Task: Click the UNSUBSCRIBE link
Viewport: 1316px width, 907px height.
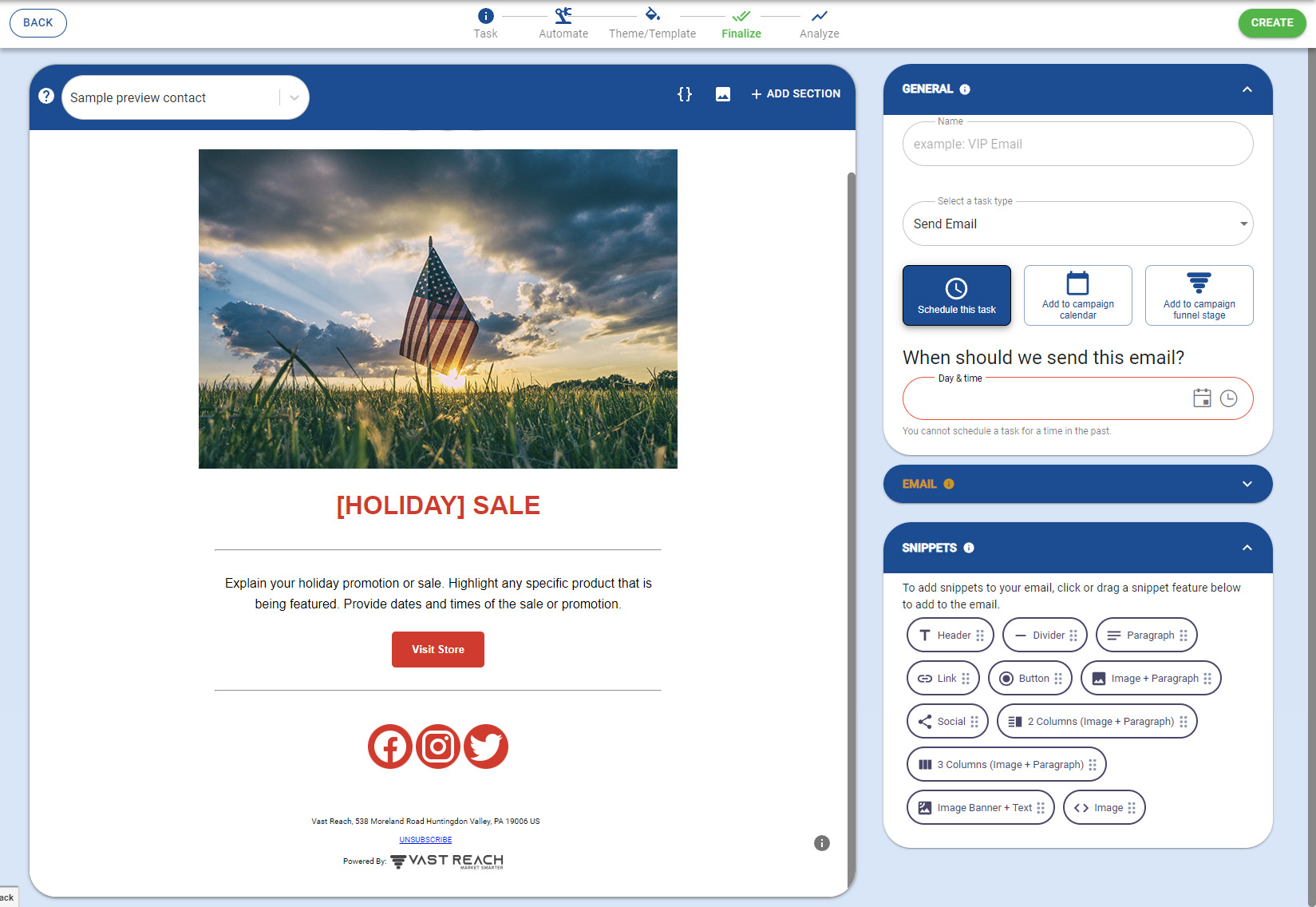Action: (425, 840)
